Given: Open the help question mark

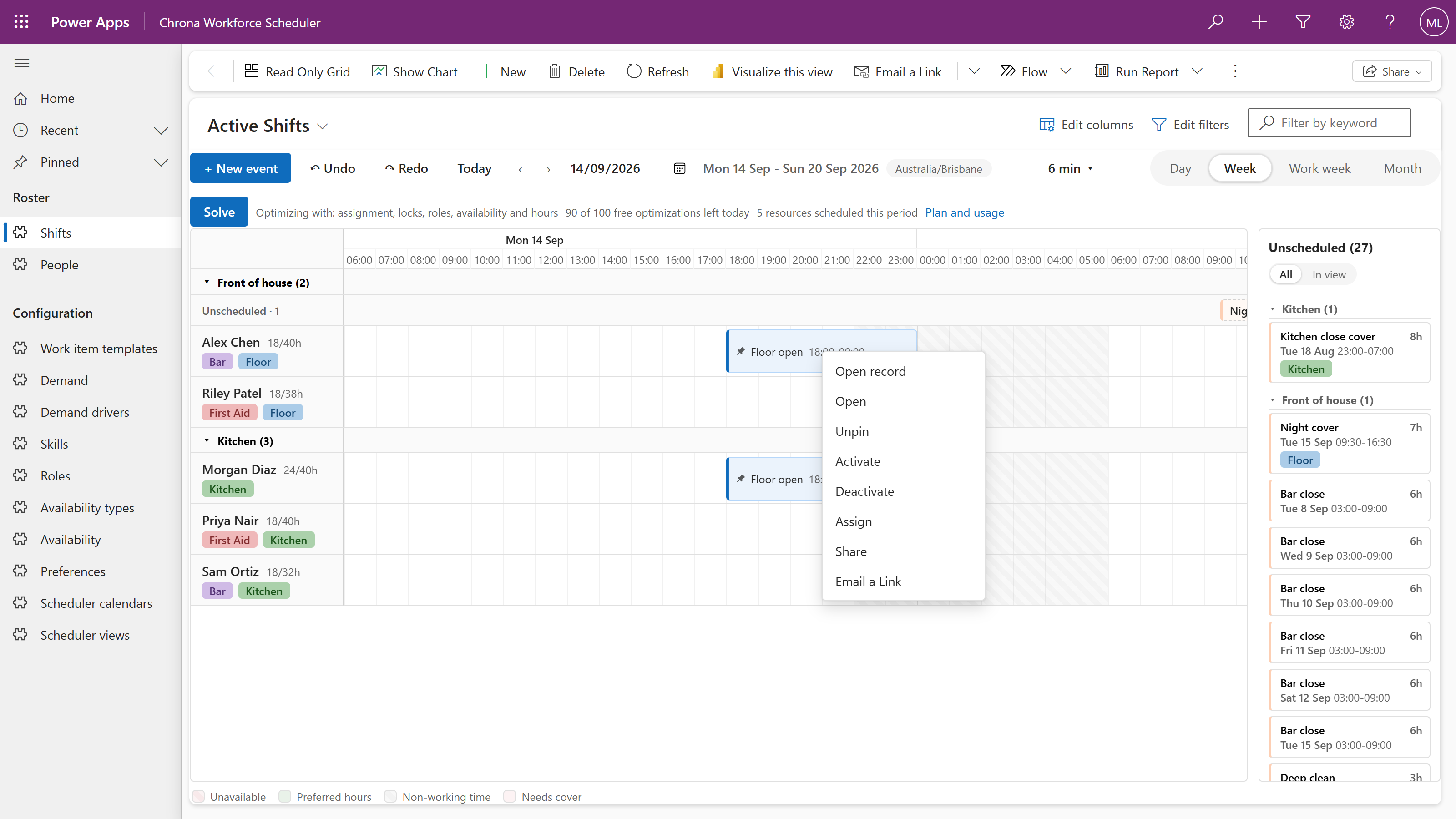Looking at the screenshot, I should pos(1390,22).
